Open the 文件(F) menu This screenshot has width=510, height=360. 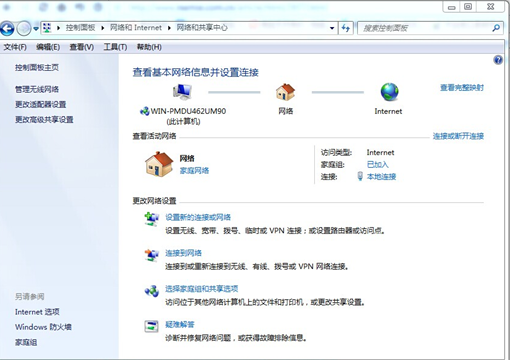(x=15, y=47)
